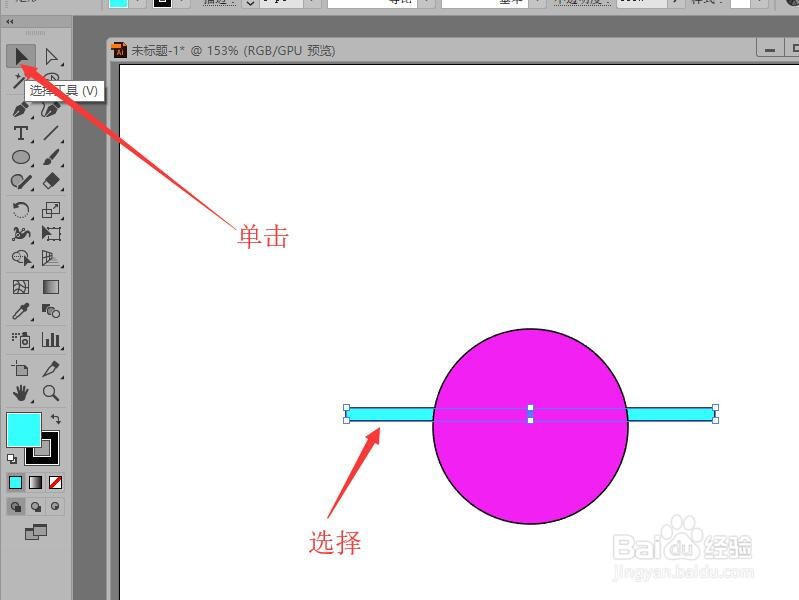Select the Type tool
Viewport: 799px width, 600px height.
[21, 133]
